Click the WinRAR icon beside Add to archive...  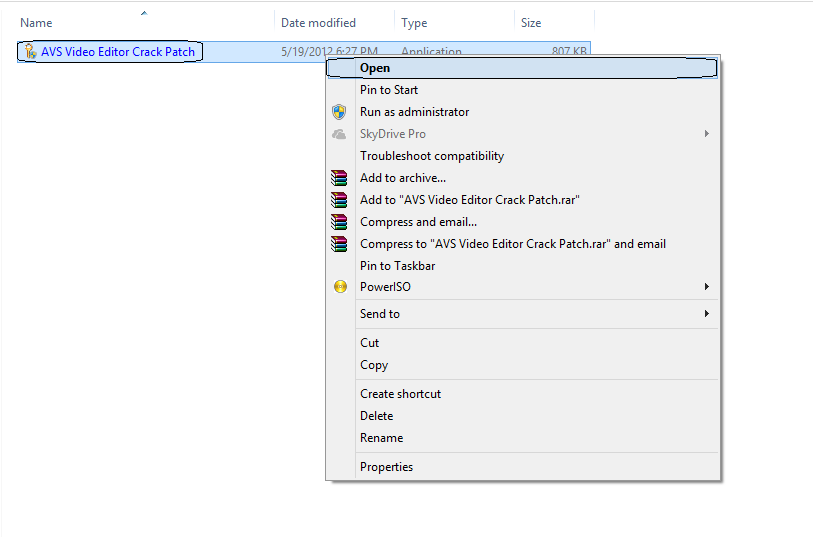(339, 178)
